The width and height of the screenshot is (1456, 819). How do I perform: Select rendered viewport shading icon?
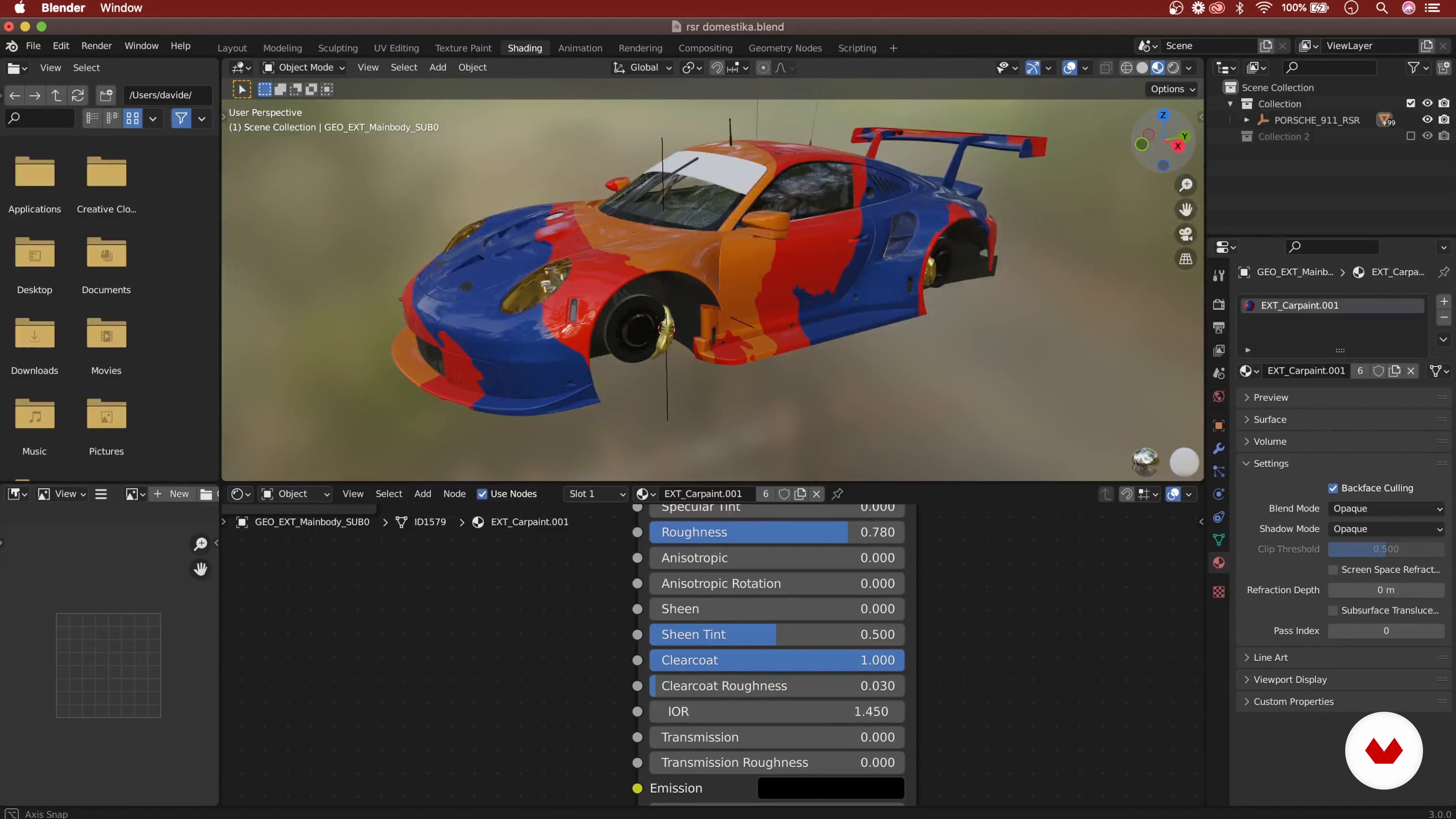click(1174, 68)
